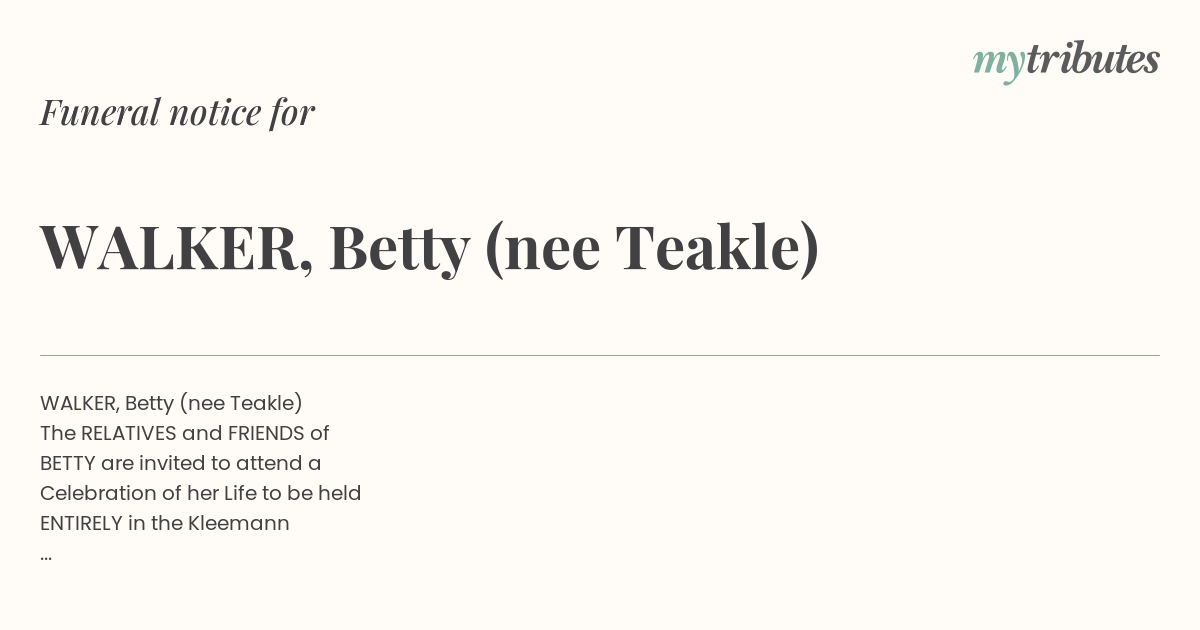Click the small "WALKER, Betty (nee Teakle)" line
The image size is (1200, 630).
coord(171,403)
